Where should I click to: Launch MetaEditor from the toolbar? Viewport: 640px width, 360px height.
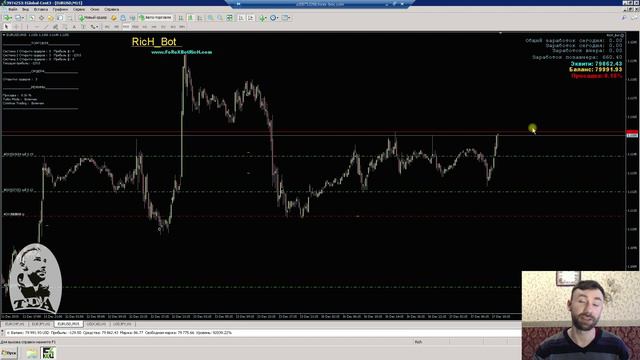click(x=114, y=18)
